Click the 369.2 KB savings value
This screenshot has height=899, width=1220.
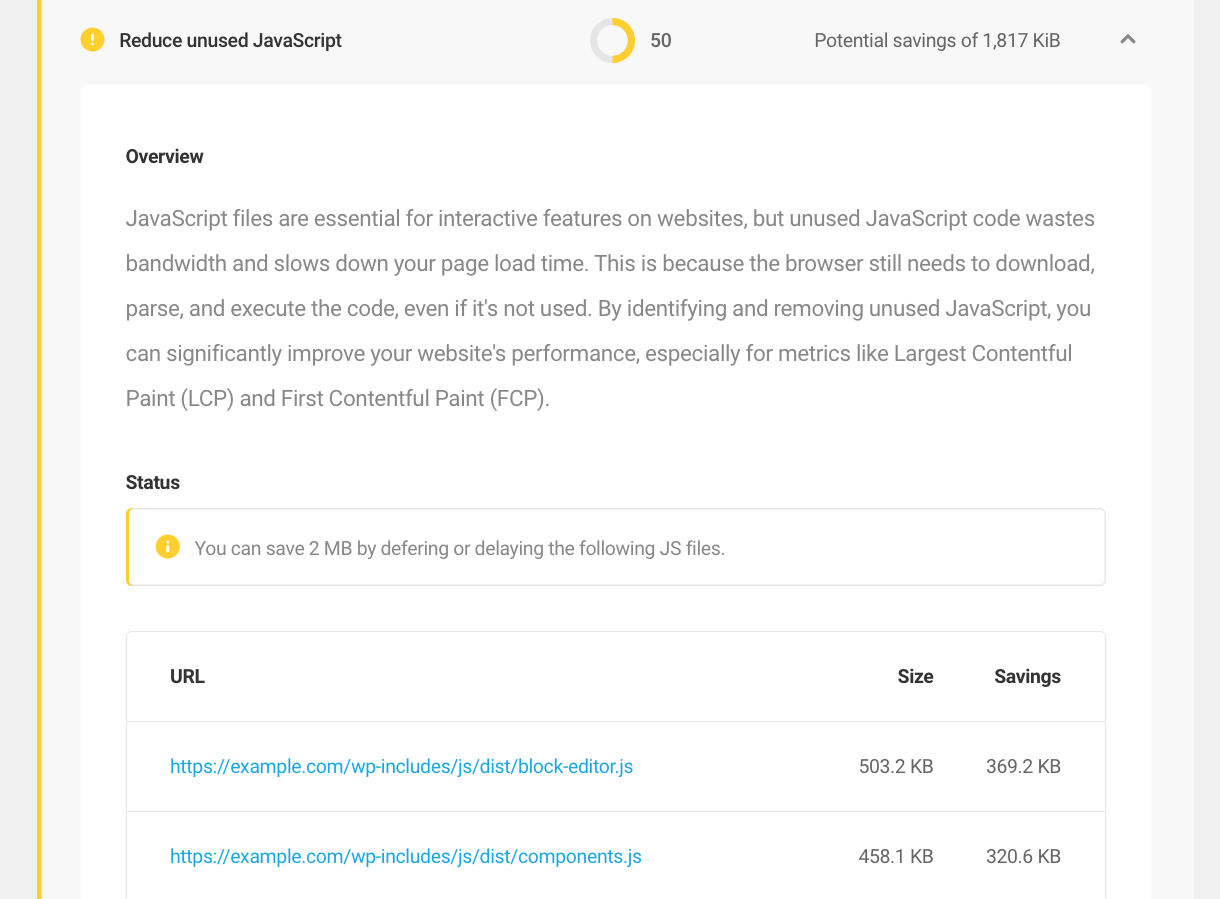1023,767
